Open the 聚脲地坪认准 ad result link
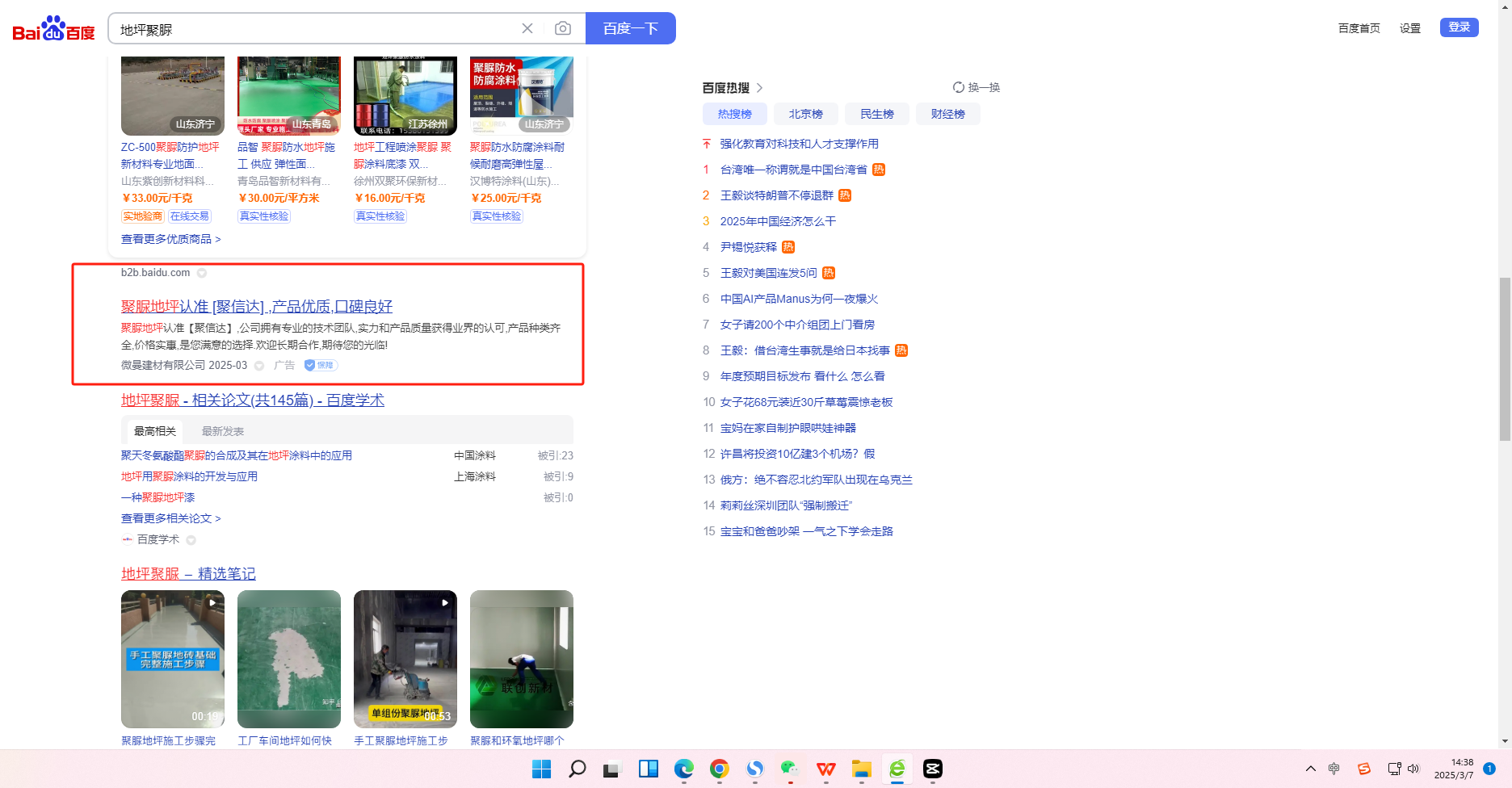 click(x=257, y=307)
